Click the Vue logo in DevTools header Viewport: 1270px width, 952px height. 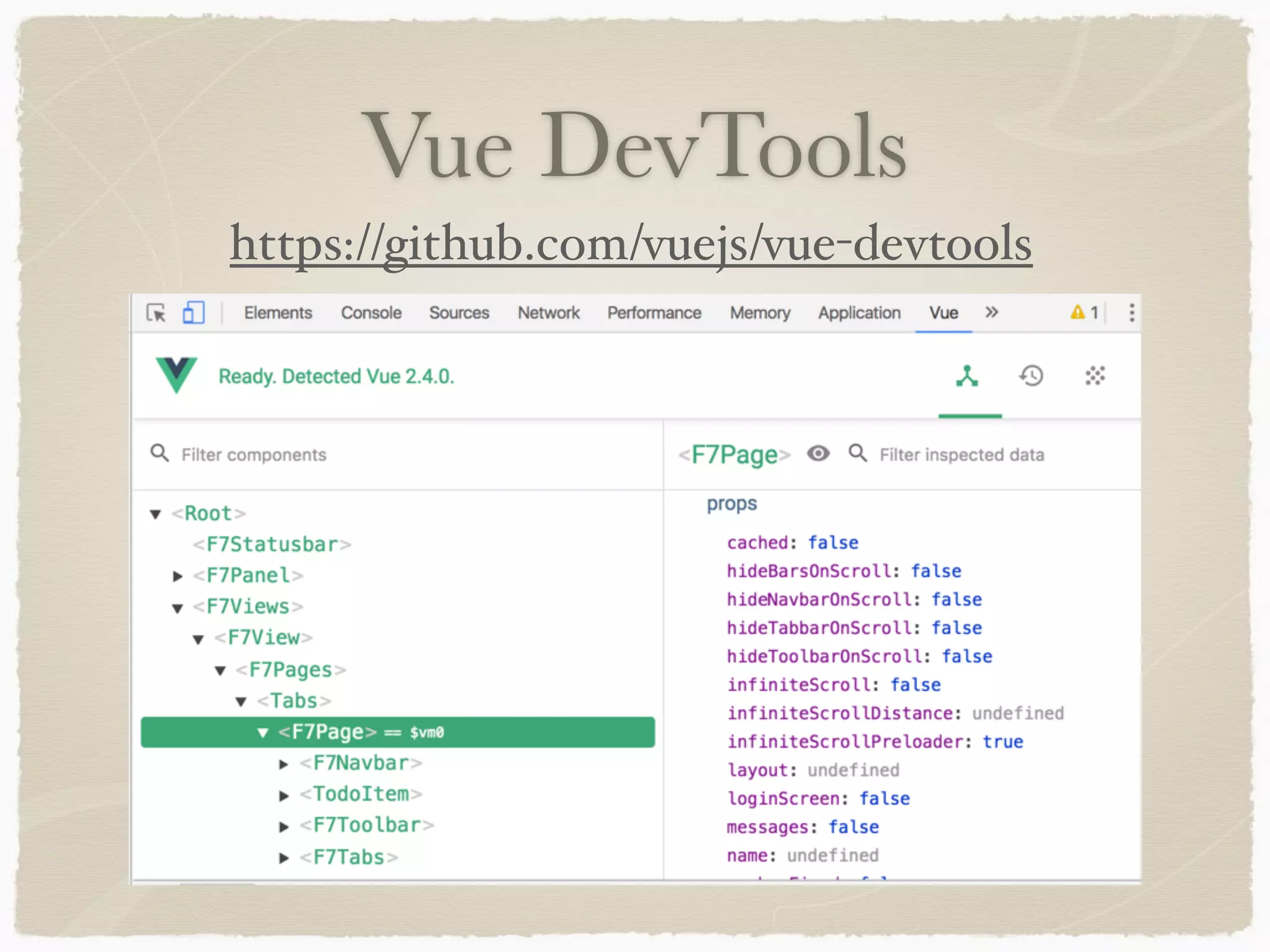coord(177,375)
